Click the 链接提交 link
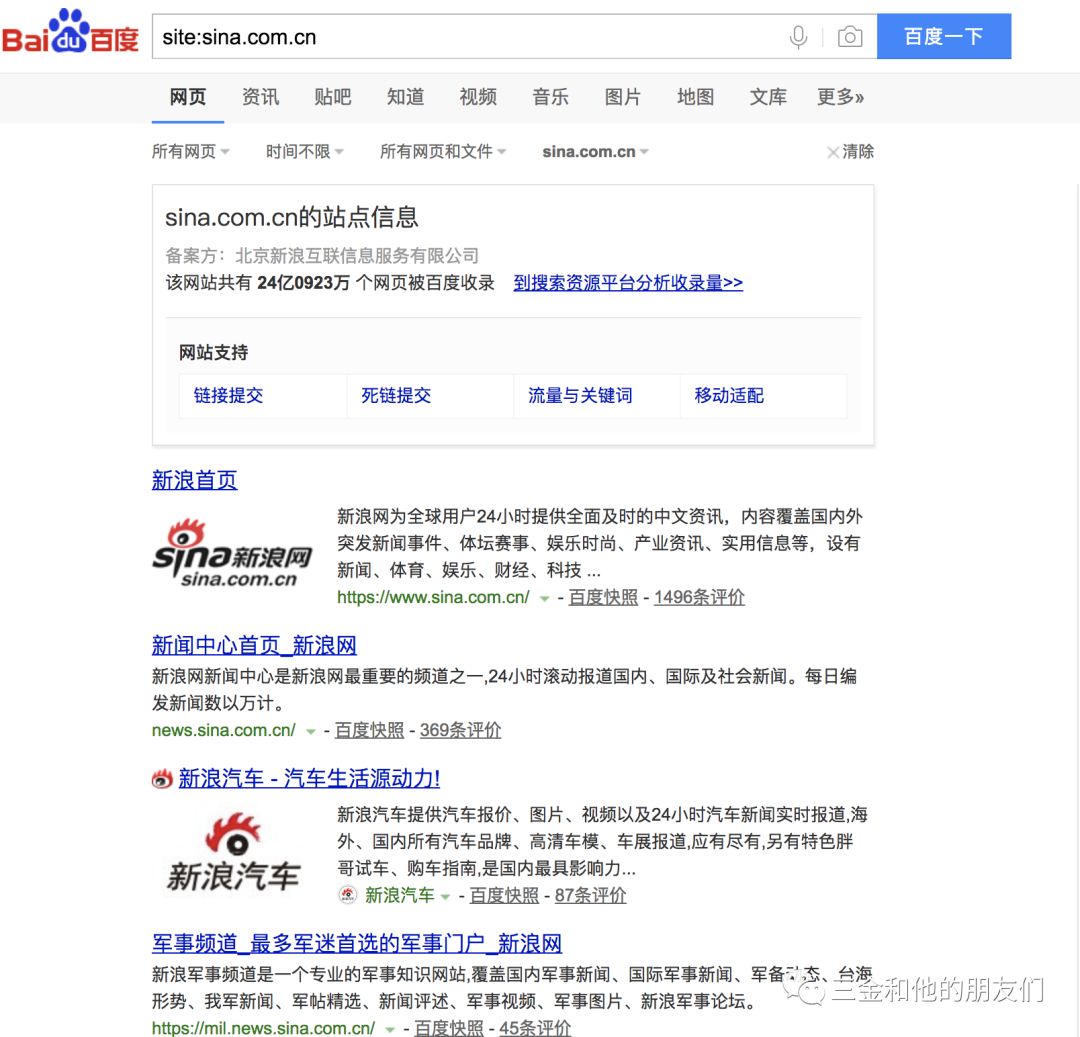Viewport: 1080px width, 1037px height. coord(229,395)
